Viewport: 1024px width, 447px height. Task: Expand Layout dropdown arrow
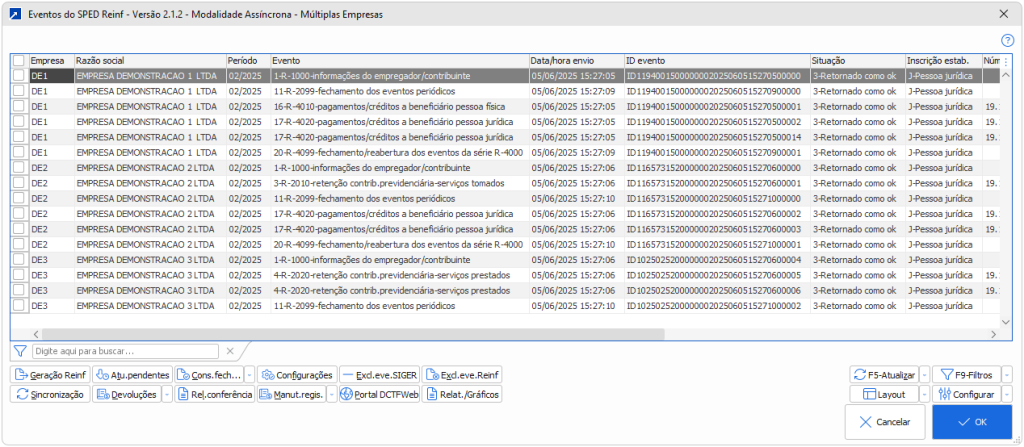[x=925, y=395]
